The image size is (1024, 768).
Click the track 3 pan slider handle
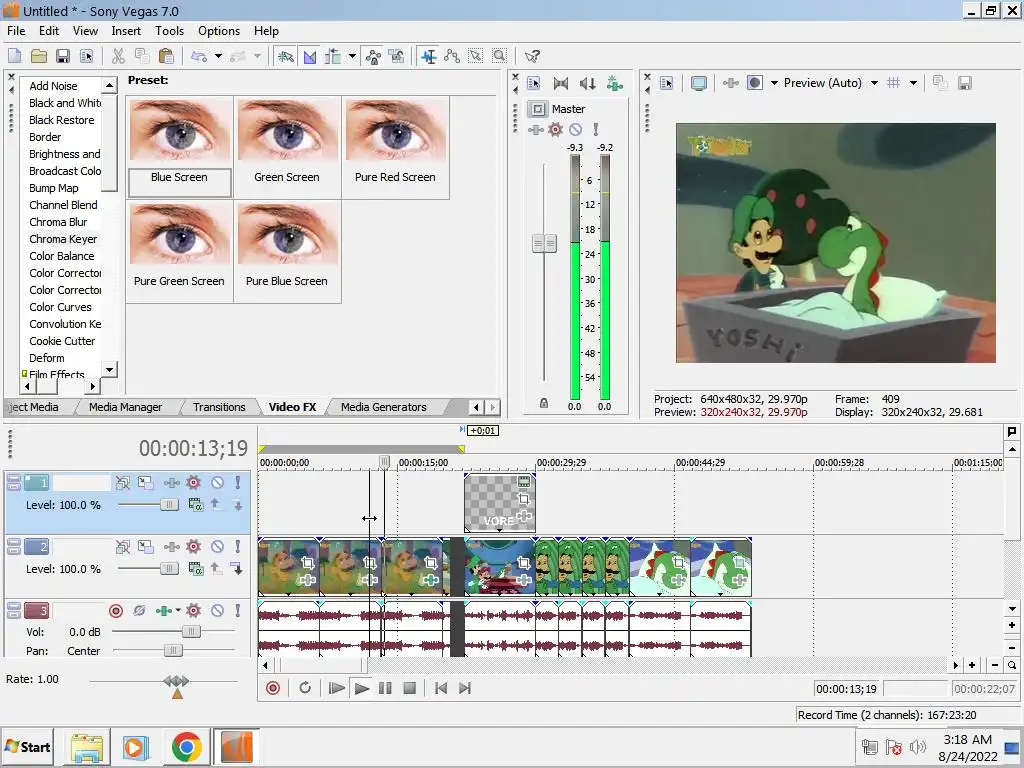[173, 650]
